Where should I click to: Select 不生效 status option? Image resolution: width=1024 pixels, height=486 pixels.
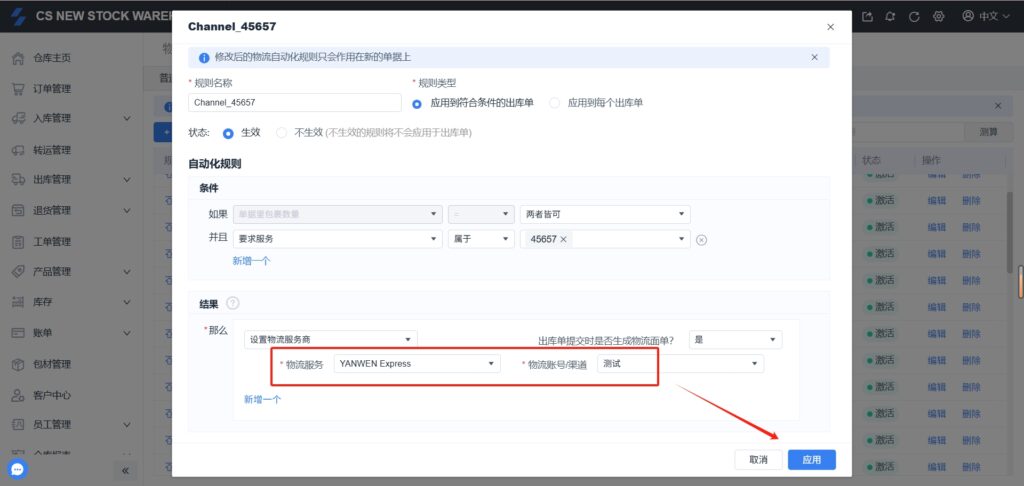tap(282, 132)
